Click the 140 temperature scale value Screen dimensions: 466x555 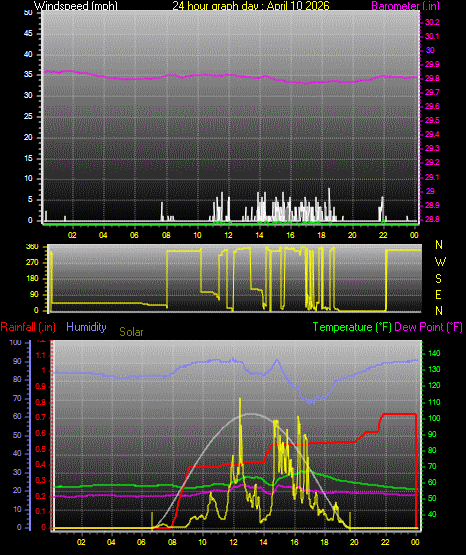coord(434,353)
